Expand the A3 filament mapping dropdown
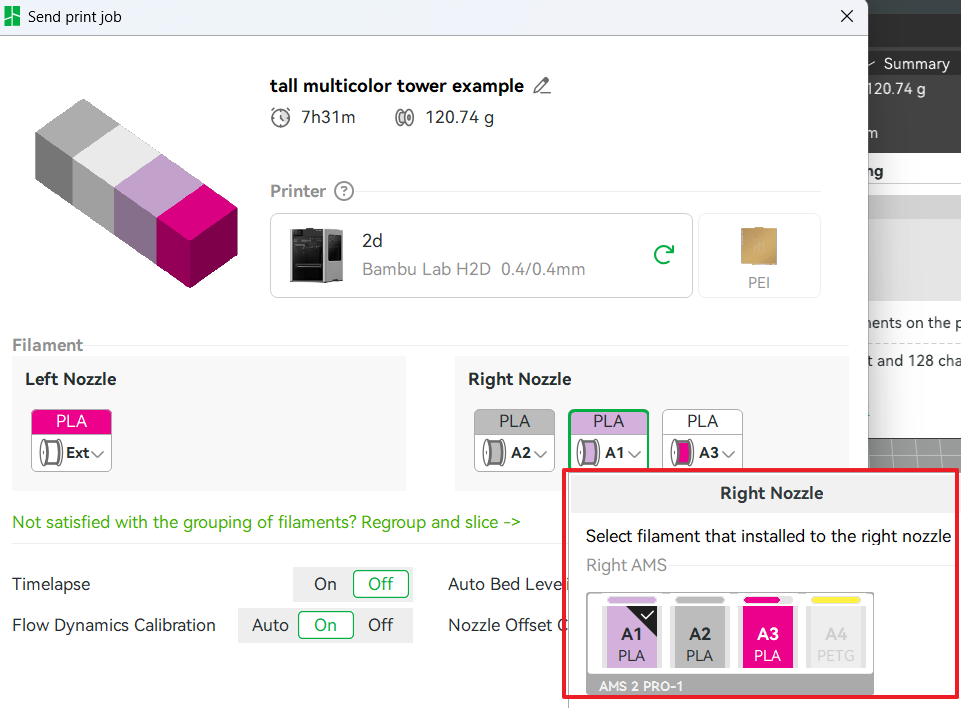The width and height of the screenshot is (961, 708). tap(702, 453)
